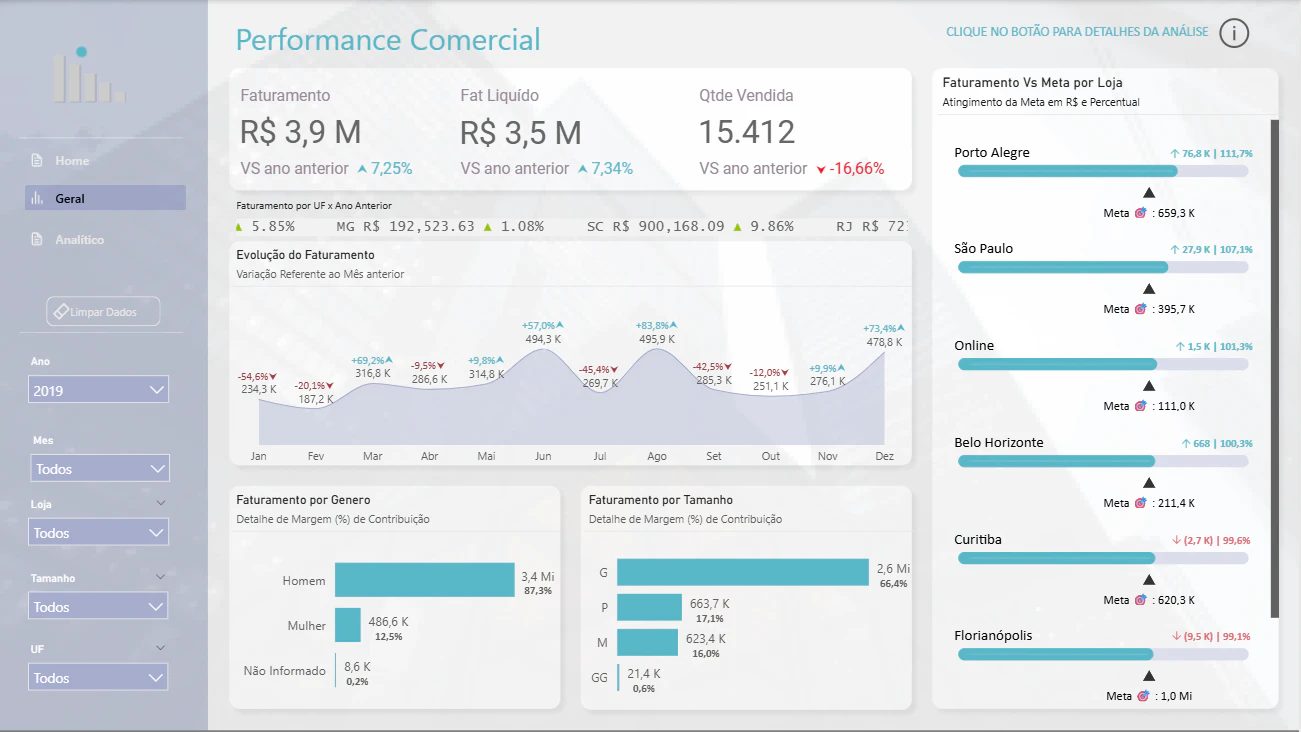Click the info icon for analysis details
The width and height of the screenshot is (1301, 732).
[1234, 33]
